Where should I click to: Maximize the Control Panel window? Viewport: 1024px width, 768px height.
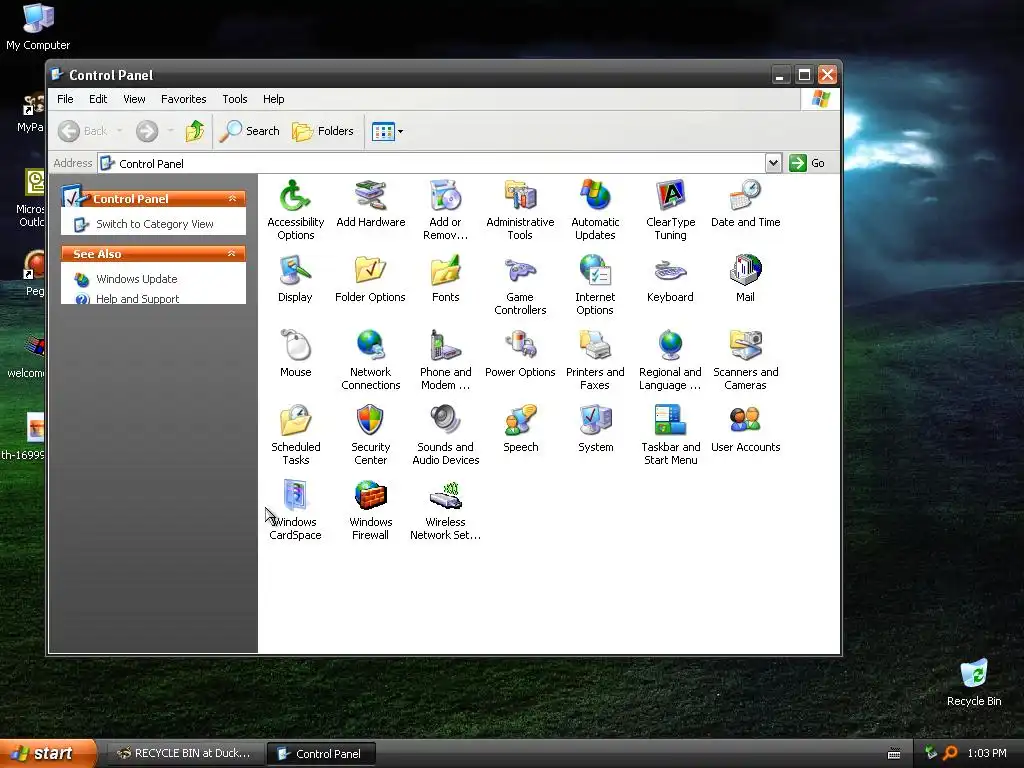tap(804, 75)
